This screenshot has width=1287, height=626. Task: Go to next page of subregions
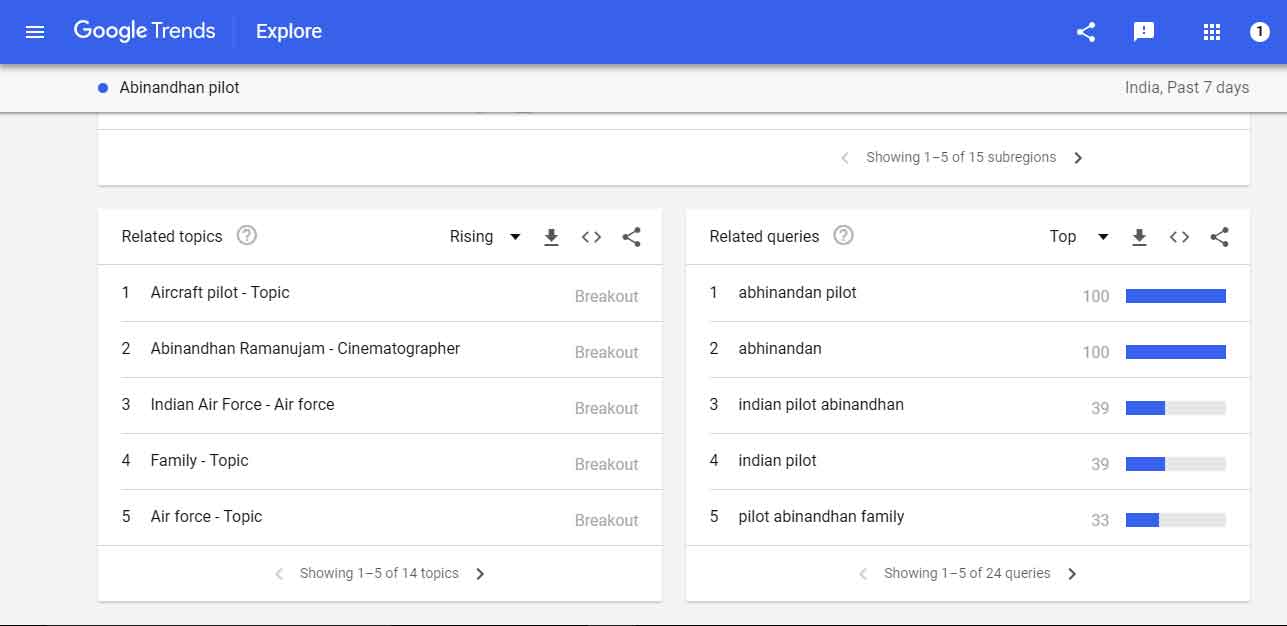click(1078, 158)
